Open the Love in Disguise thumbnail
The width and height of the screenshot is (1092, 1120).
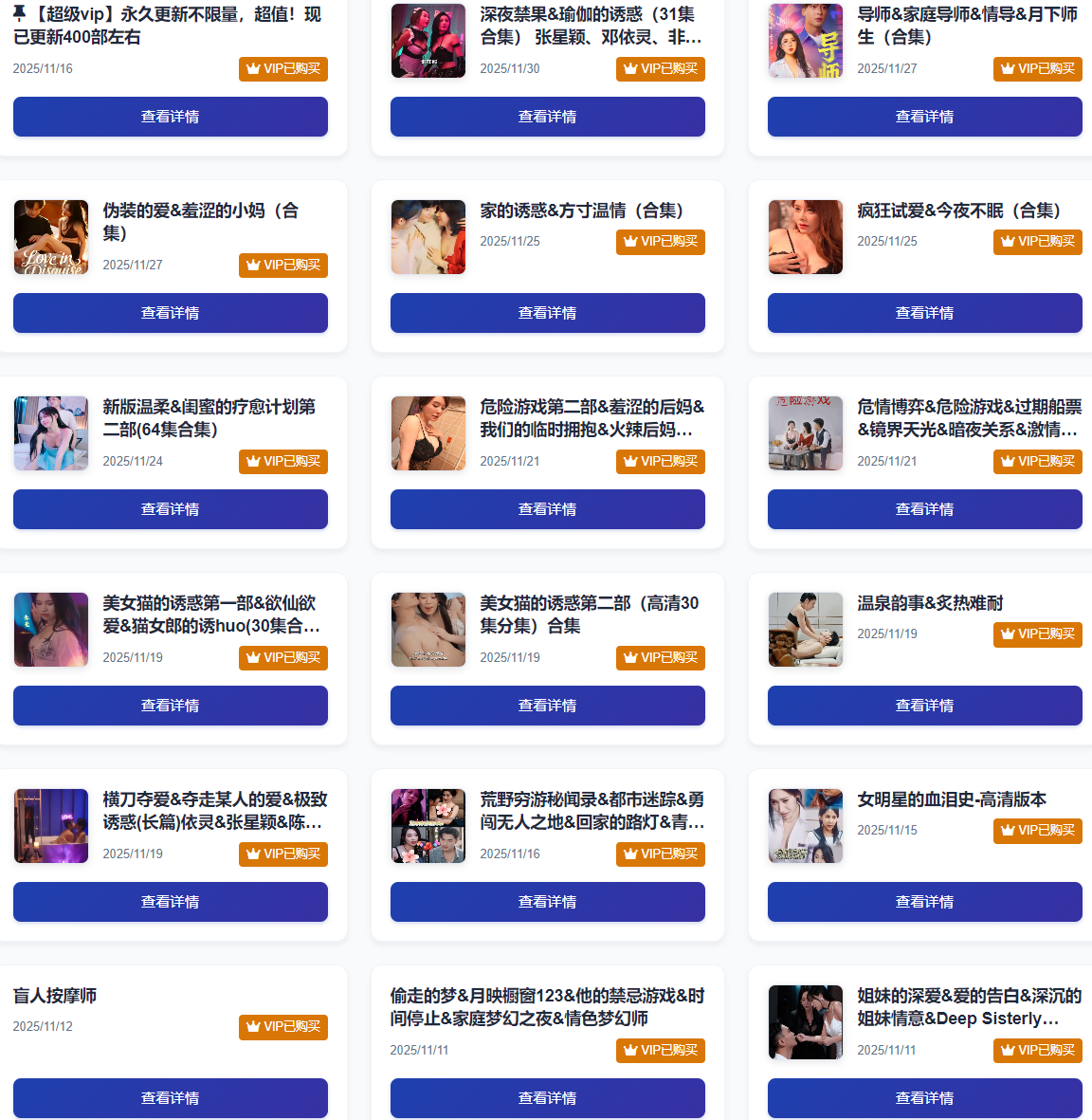[51, 237]
